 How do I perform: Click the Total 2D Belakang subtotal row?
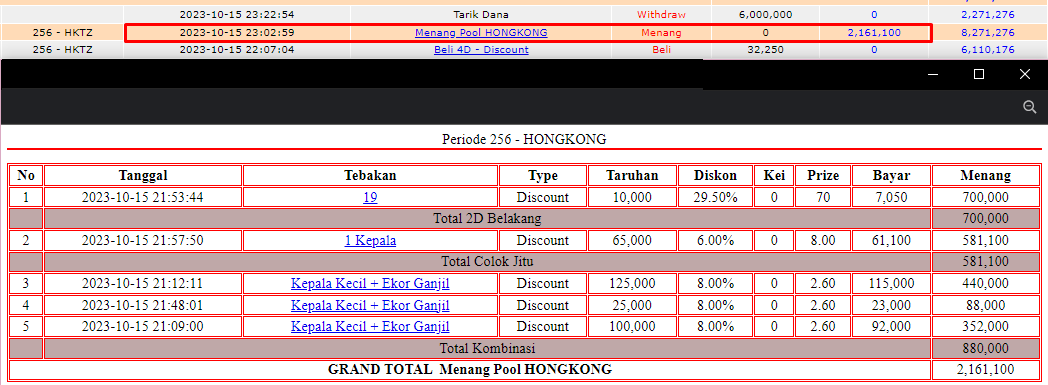click(487, 219)
